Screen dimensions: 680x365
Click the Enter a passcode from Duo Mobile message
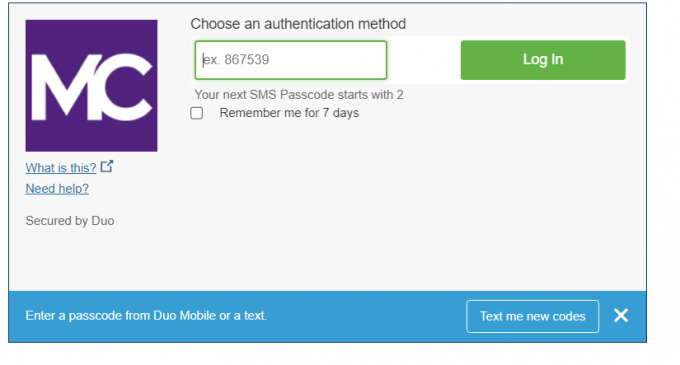[146, 316]
